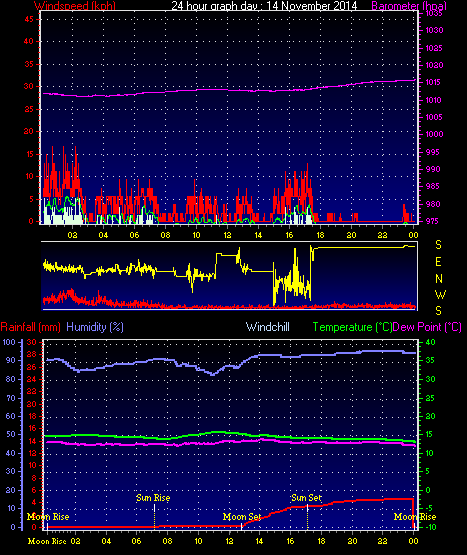
Task: Click the Rainfall (mm) legend label
Action: (30, 327)
